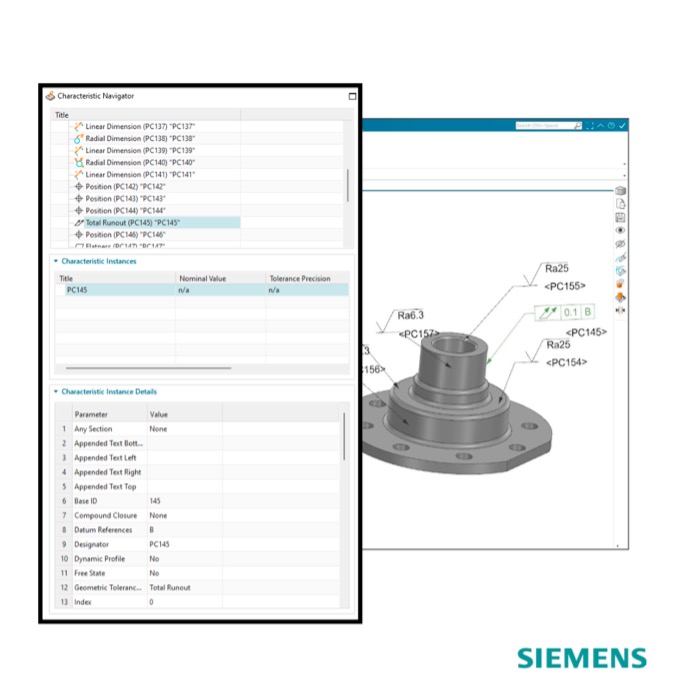Click the 3D box view icon
Screen dimensions: 675x693
[620, 191]
